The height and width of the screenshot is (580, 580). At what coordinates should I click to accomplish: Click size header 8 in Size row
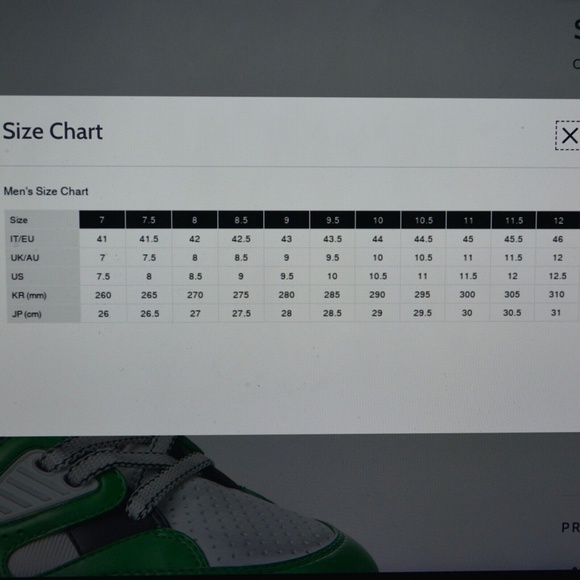tap(195, 220)
